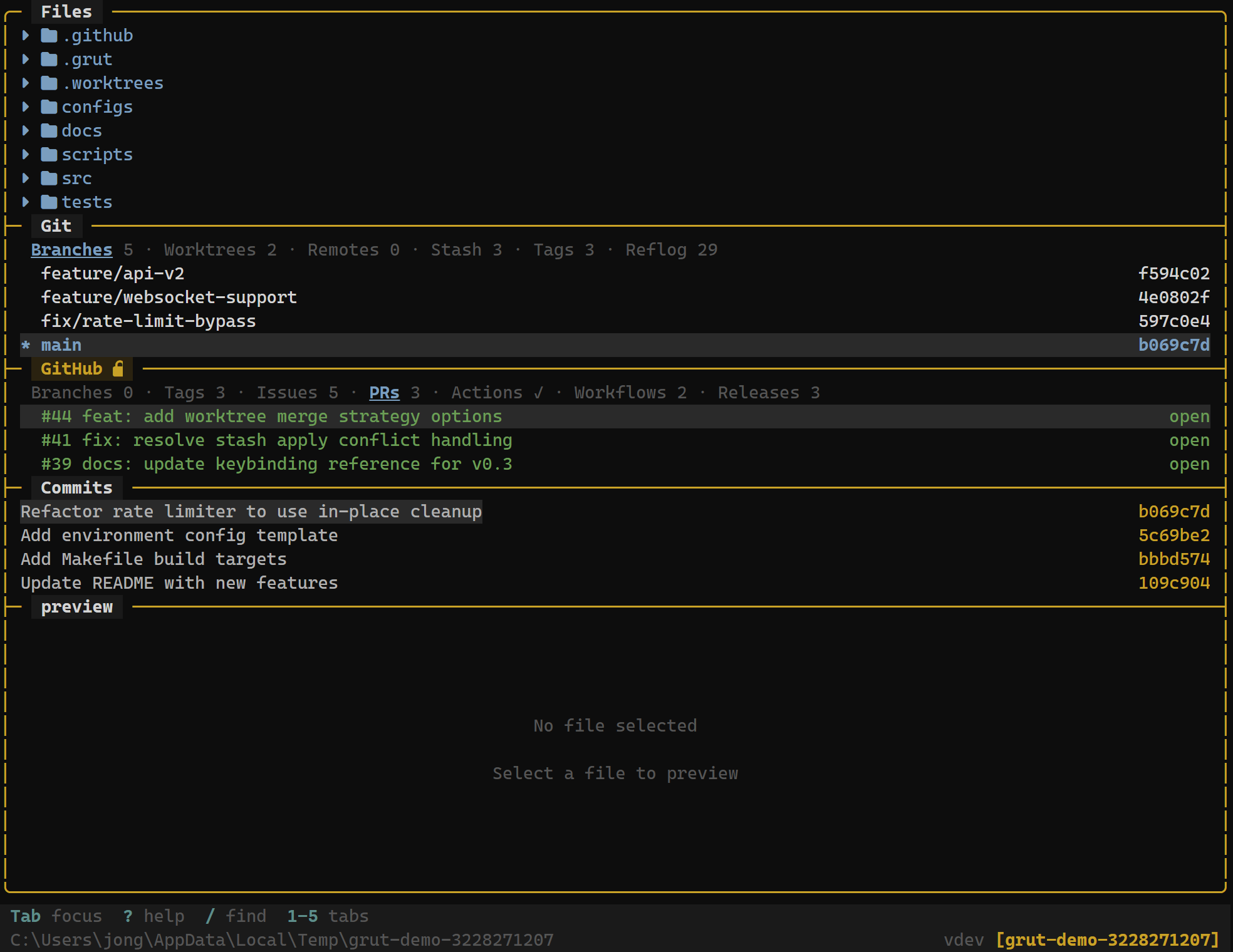Viewport: 1233px width, 952px height.
Task: Open the Remotes tab
Action: (x=353, y=250)
